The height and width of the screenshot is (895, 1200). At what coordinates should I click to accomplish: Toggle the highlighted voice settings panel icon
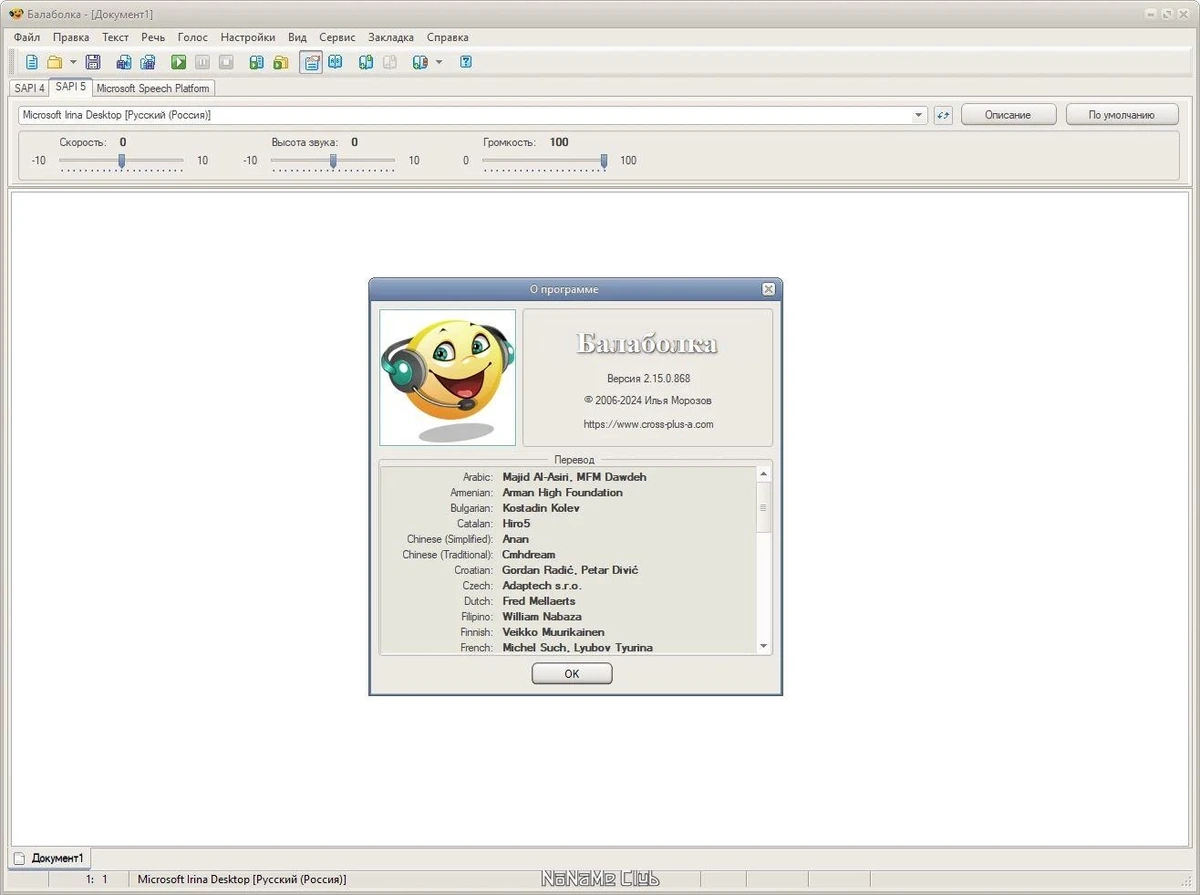click(x=311, y=62)
